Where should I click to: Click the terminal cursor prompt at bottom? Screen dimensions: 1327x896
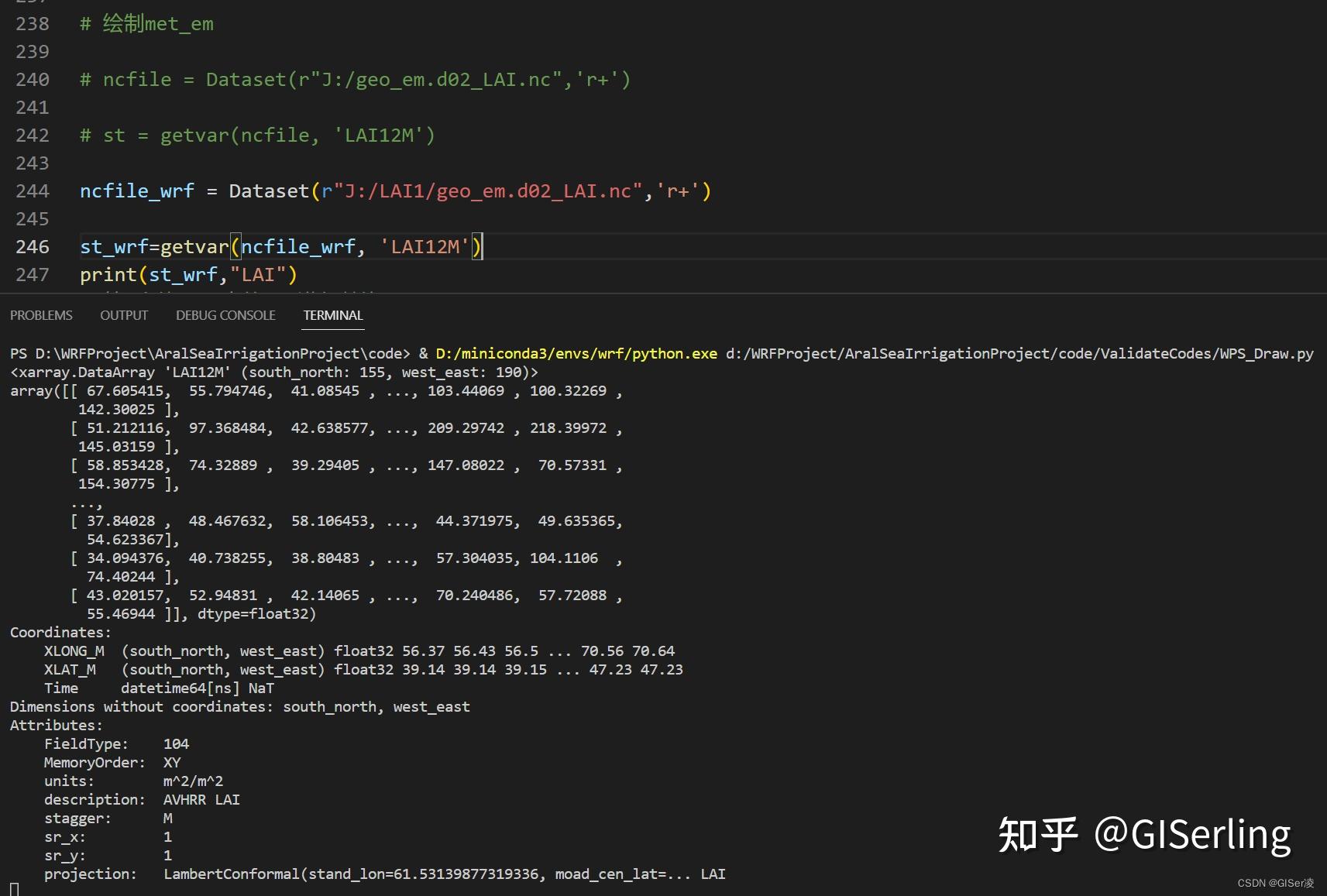pos(14,889)
